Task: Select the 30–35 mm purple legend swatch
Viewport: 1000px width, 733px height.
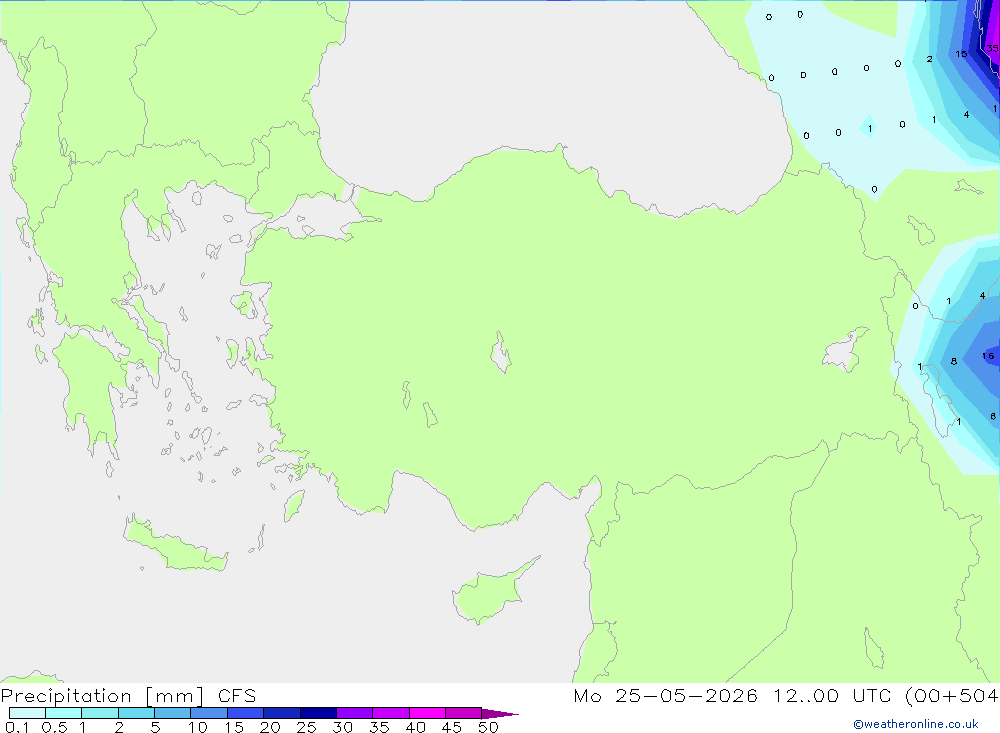Action: [x=355, y=713]
